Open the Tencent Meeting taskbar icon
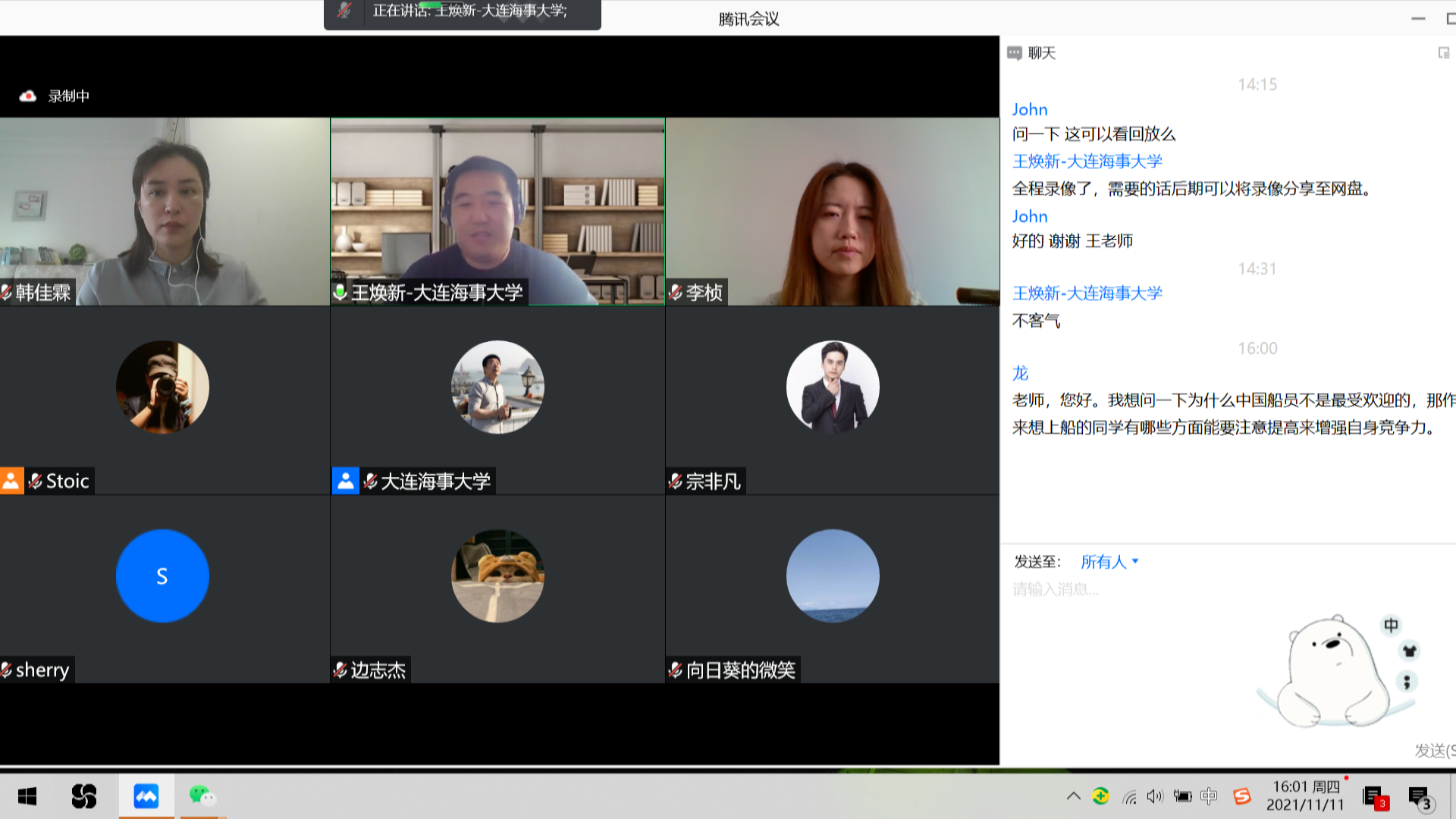 click(x=146, y=796)
